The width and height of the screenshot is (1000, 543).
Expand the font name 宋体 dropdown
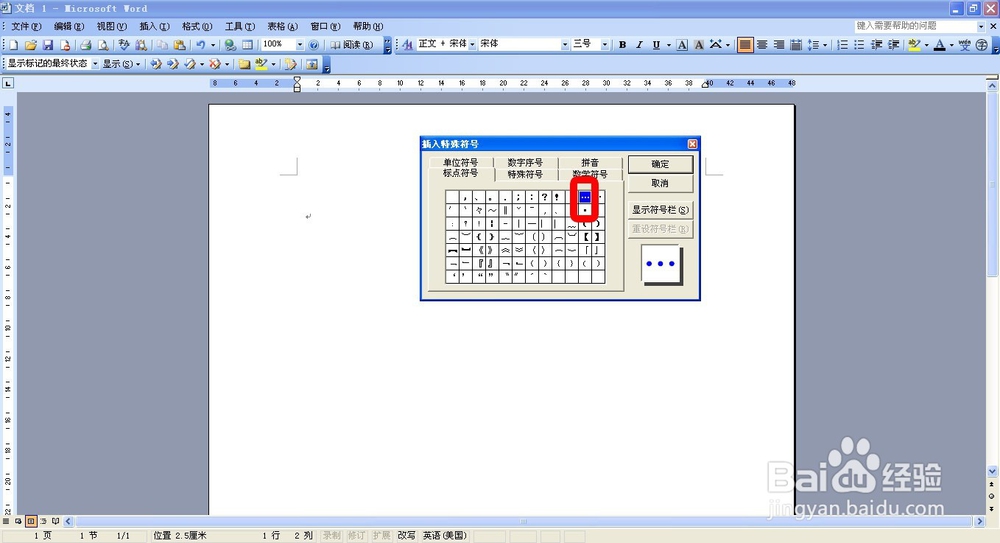coord(564,45)
